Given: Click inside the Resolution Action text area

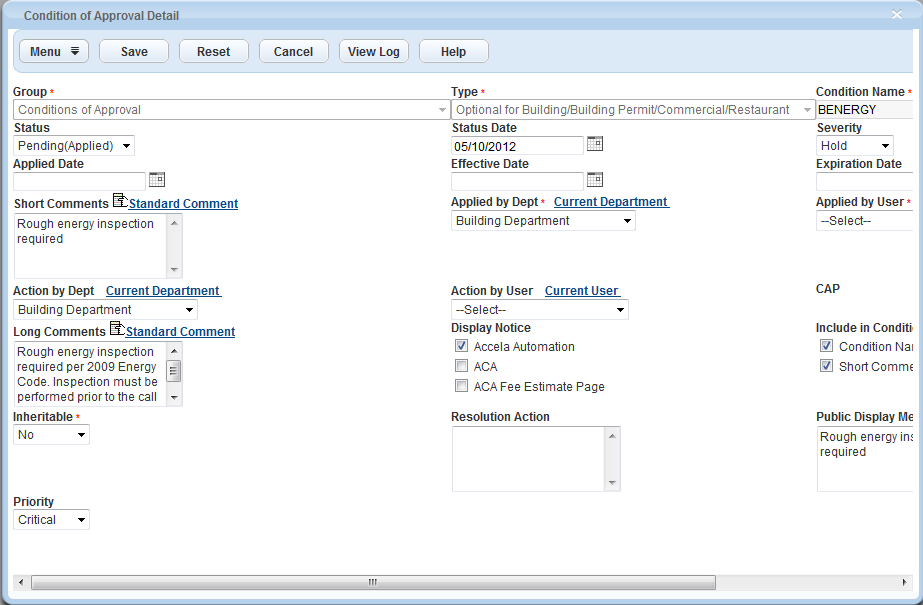Looking at the screenshot, I should click(528, 459).
